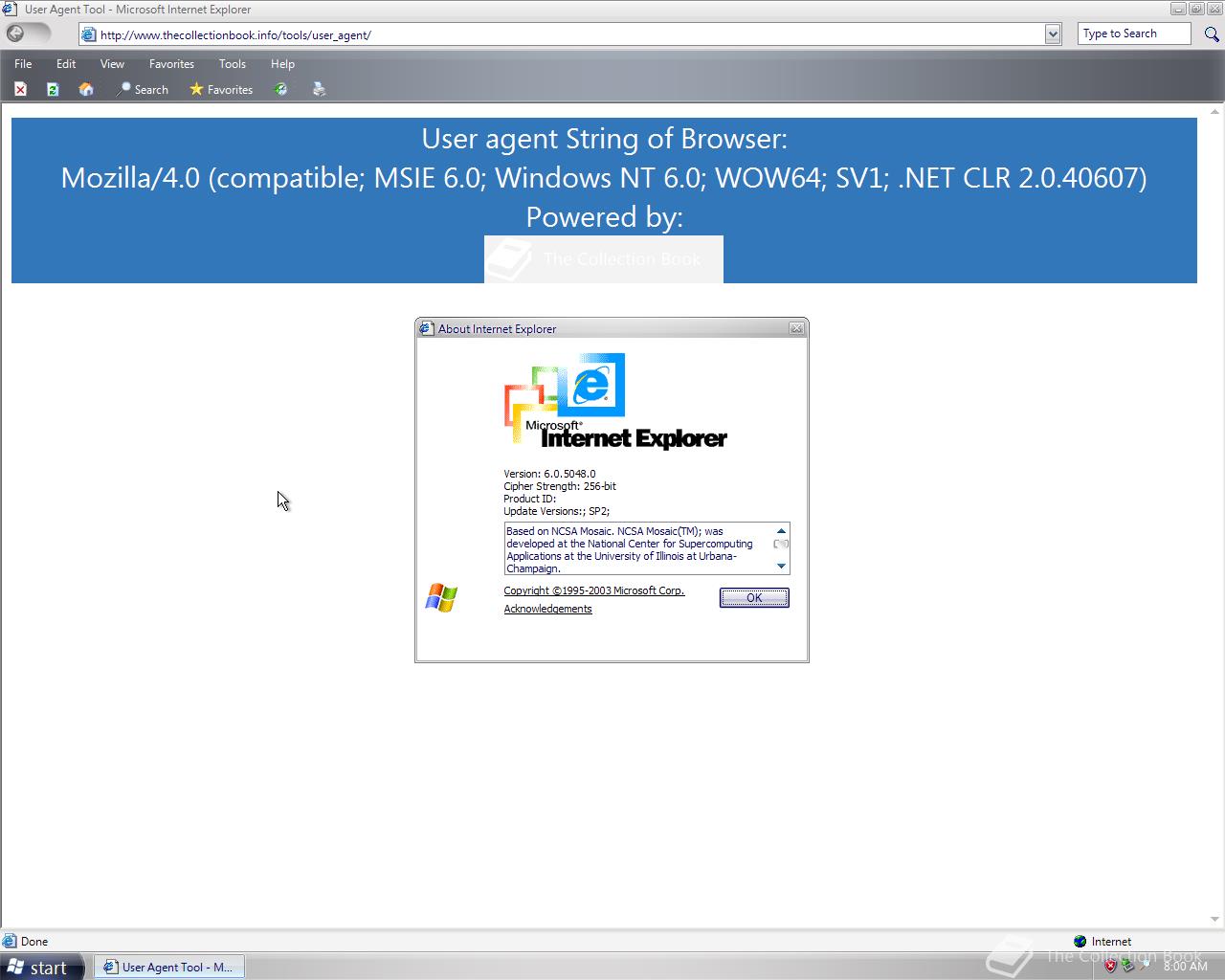Open the View menu
This screenshot has width=1225, height=980.
112,64
